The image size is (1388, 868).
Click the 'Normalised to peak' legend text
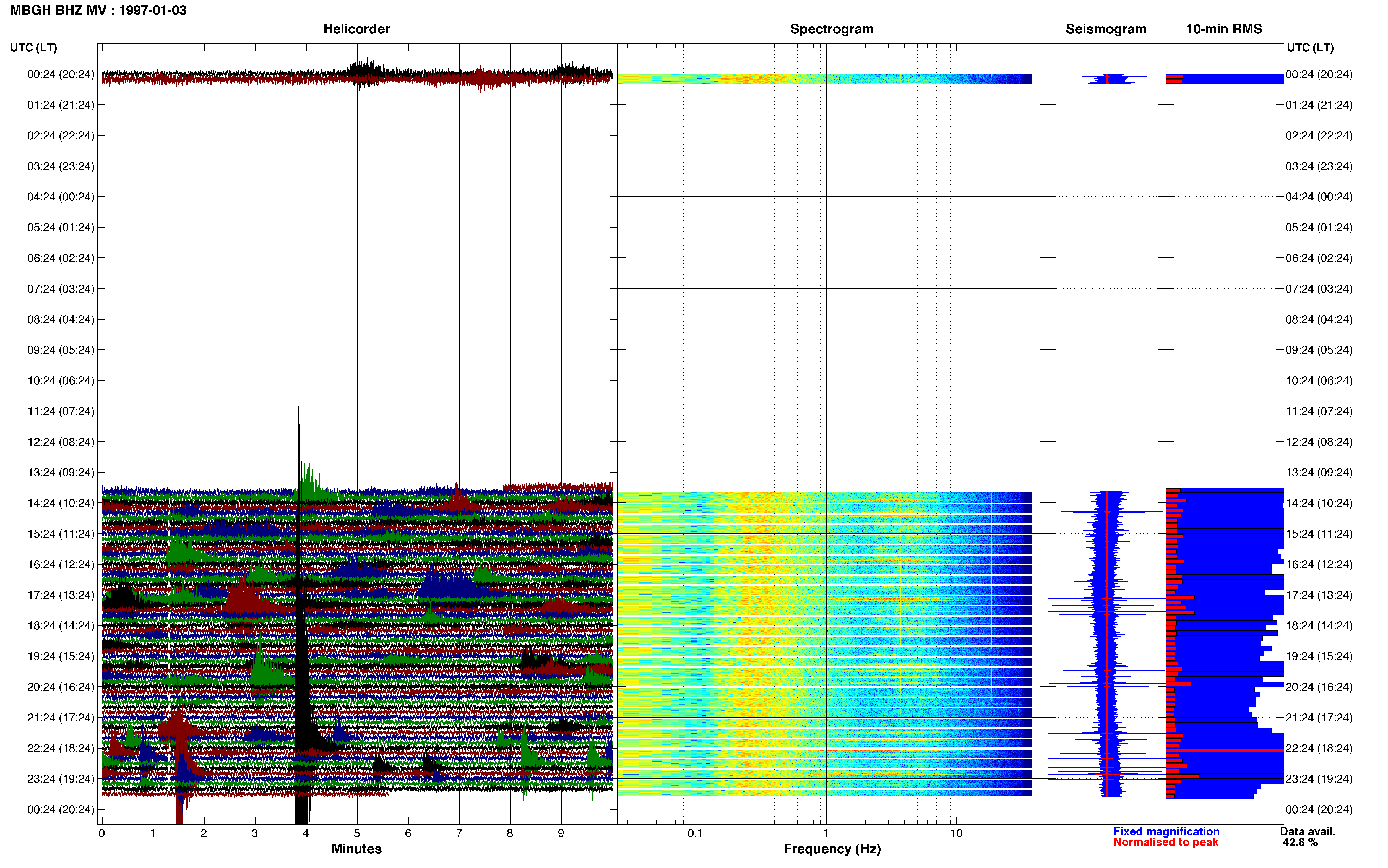pyautogui.click(x=1165, y=842)
